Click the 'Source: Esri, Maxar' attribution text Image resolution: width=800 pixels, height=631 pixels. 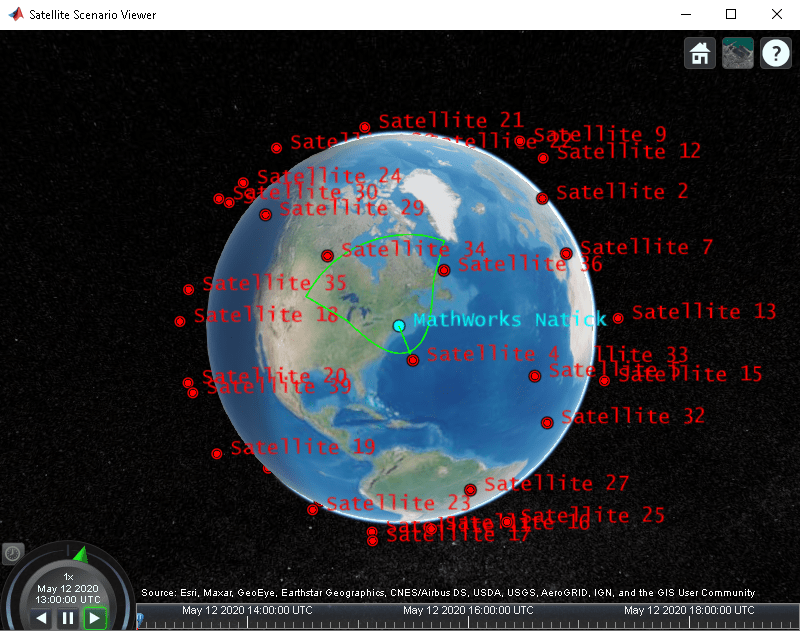pyautogui.click(x=448, y=593)
